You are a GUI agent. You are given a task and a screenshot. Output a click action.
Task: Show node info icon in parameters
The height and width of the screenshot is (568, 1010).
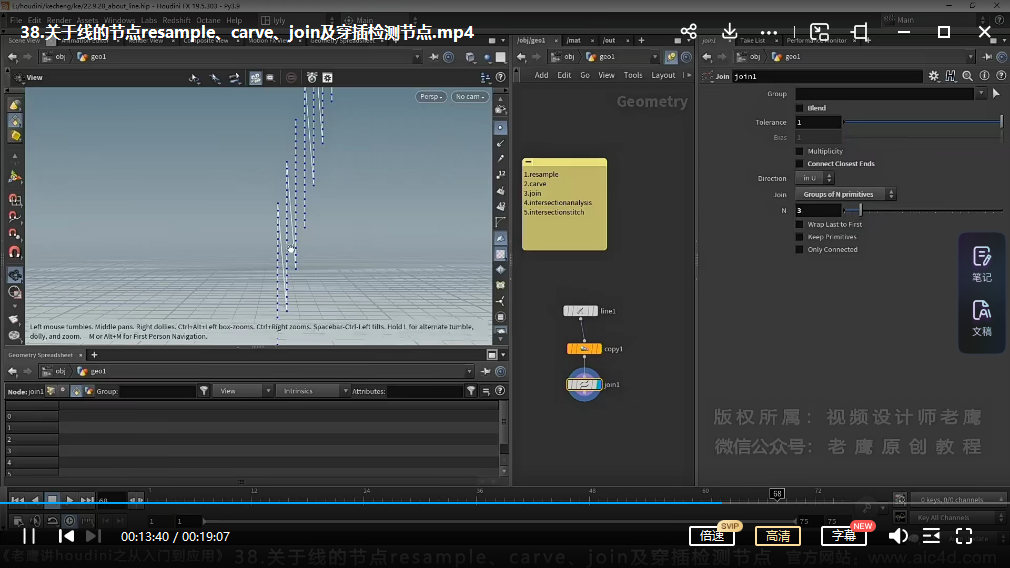(984, 76)
